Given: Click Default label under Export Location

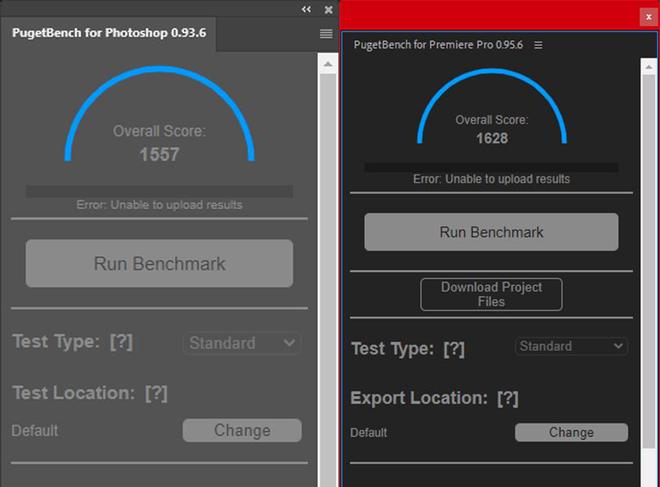Looking at the screenshot, I should point(369,433).
